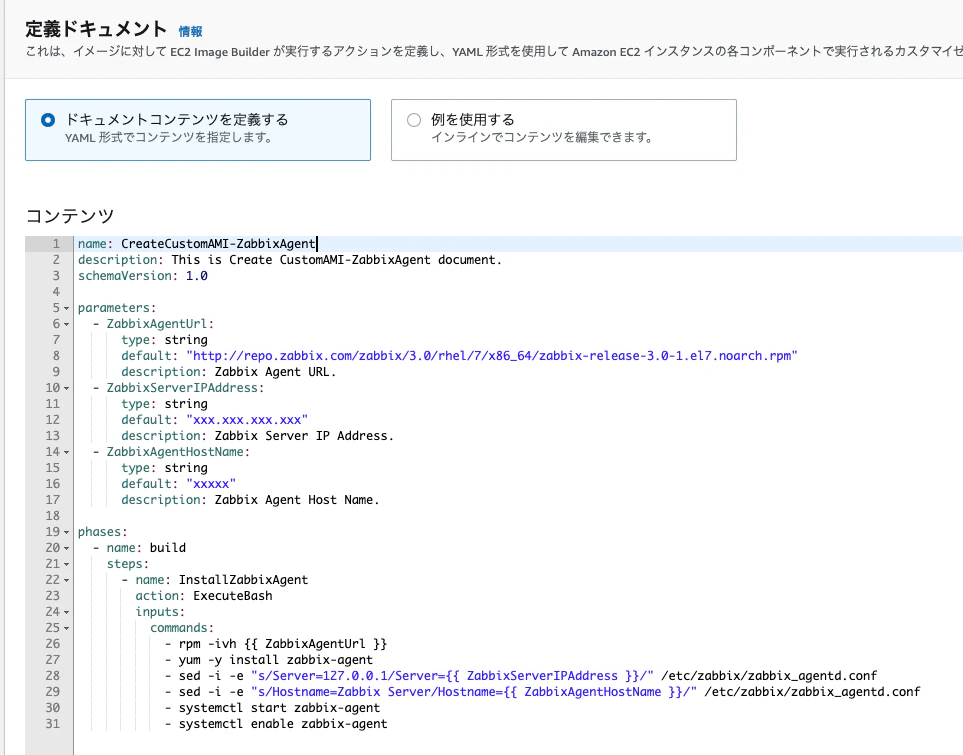Click the 'schemaVersion' key in the editor
The image size is (963, 755).
[124, 276]
